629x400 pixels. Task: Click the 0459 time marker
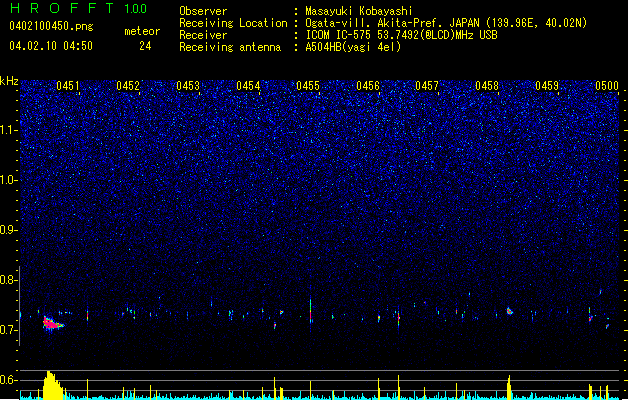click(547, 86)
